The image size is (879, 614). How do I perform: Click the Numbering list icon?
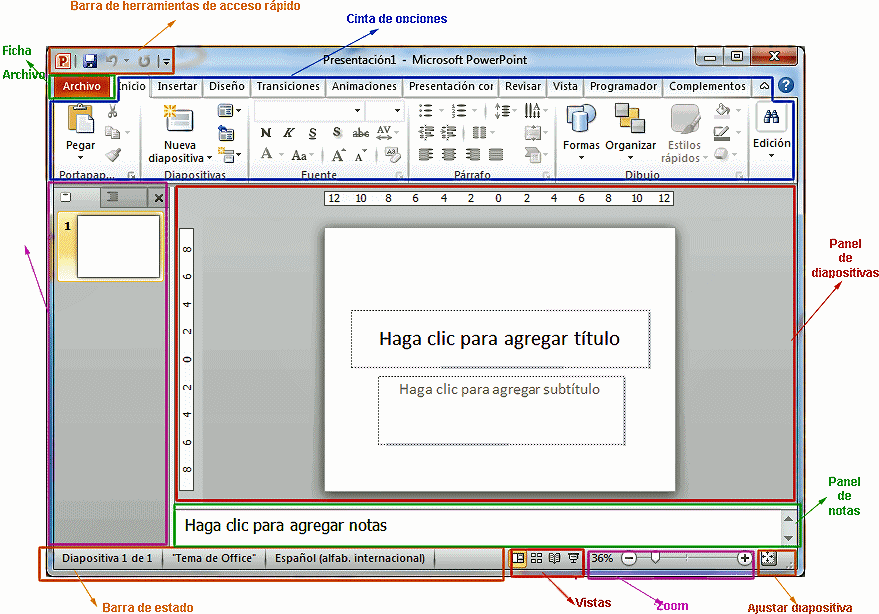[459, 110]
